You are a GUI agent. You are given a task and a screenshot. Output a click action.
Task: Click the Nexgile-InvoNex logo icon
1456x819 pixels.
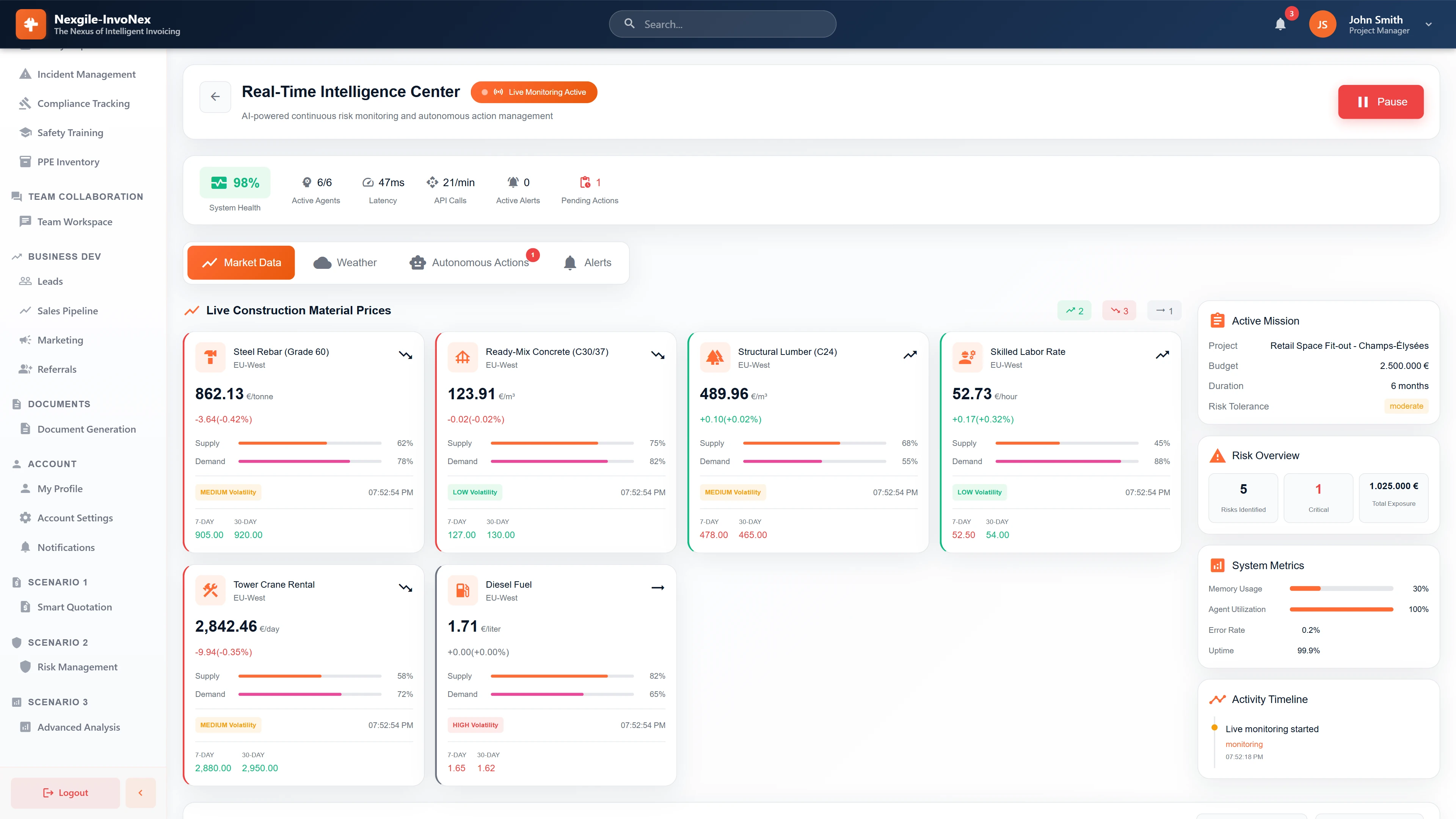coord(30,24)
